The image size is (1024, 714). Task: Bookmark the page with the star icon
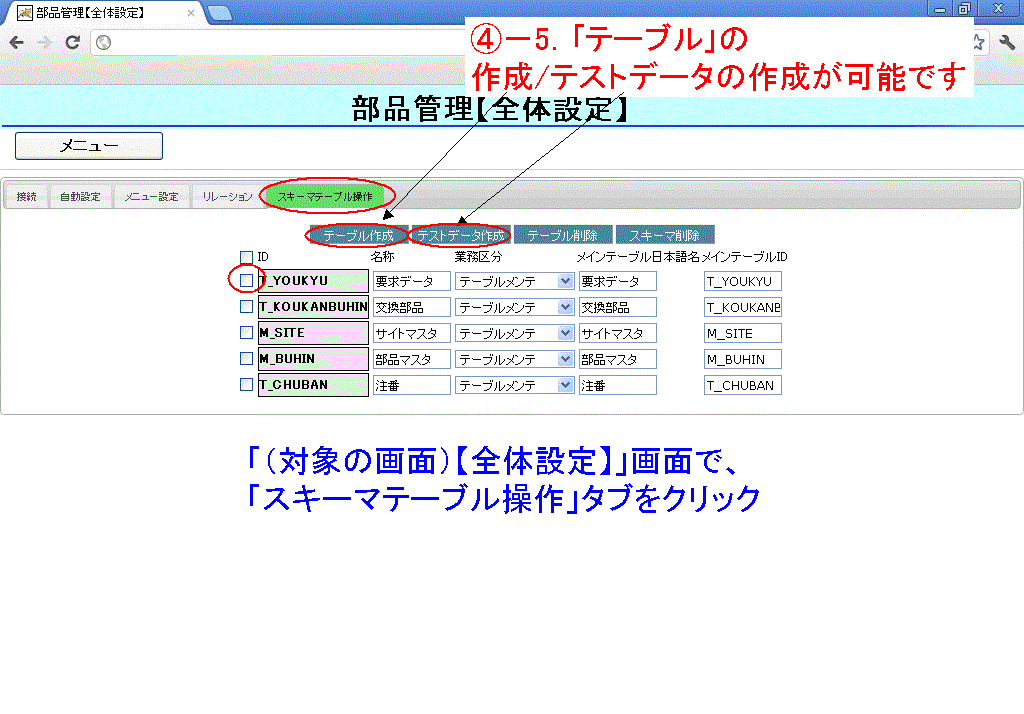pos(978,43)
